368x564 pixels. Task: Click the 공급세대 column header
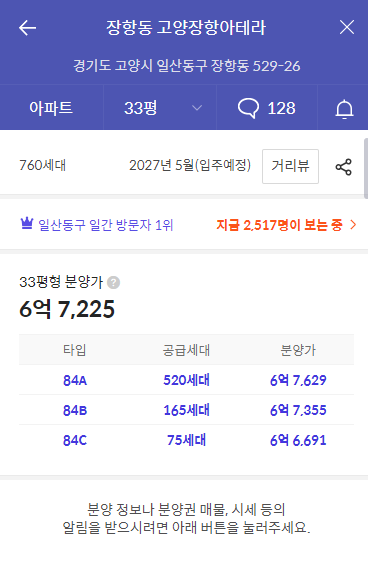point(186,350)
